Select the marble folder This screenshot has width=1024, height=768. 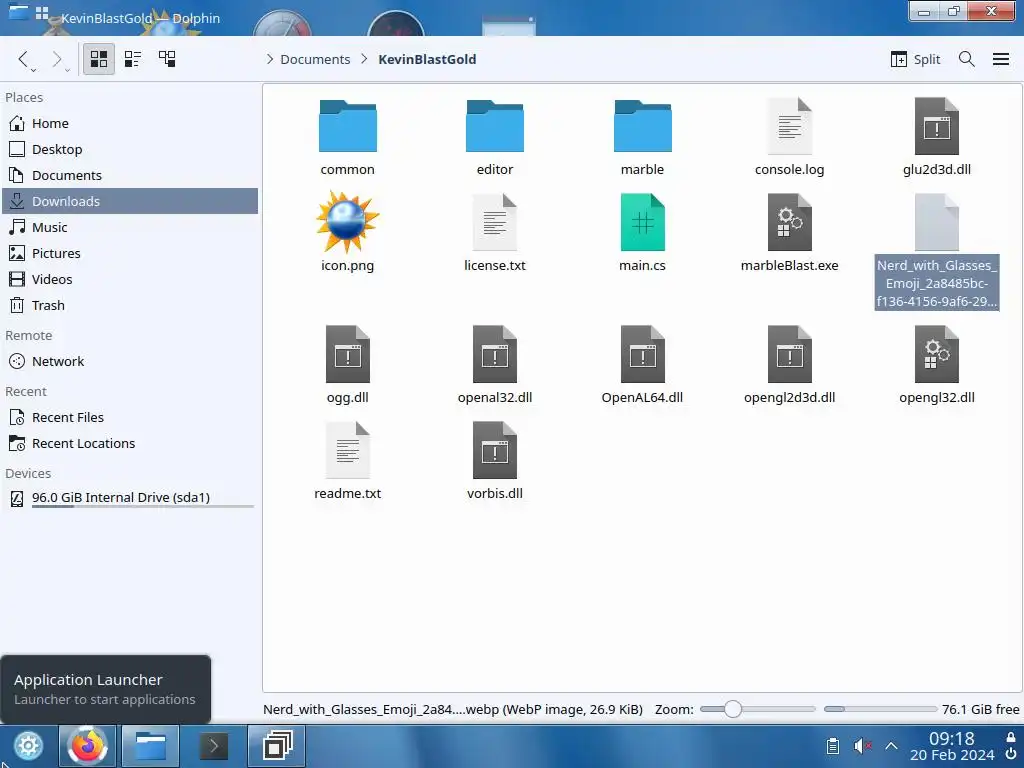[x=643, y=138]
